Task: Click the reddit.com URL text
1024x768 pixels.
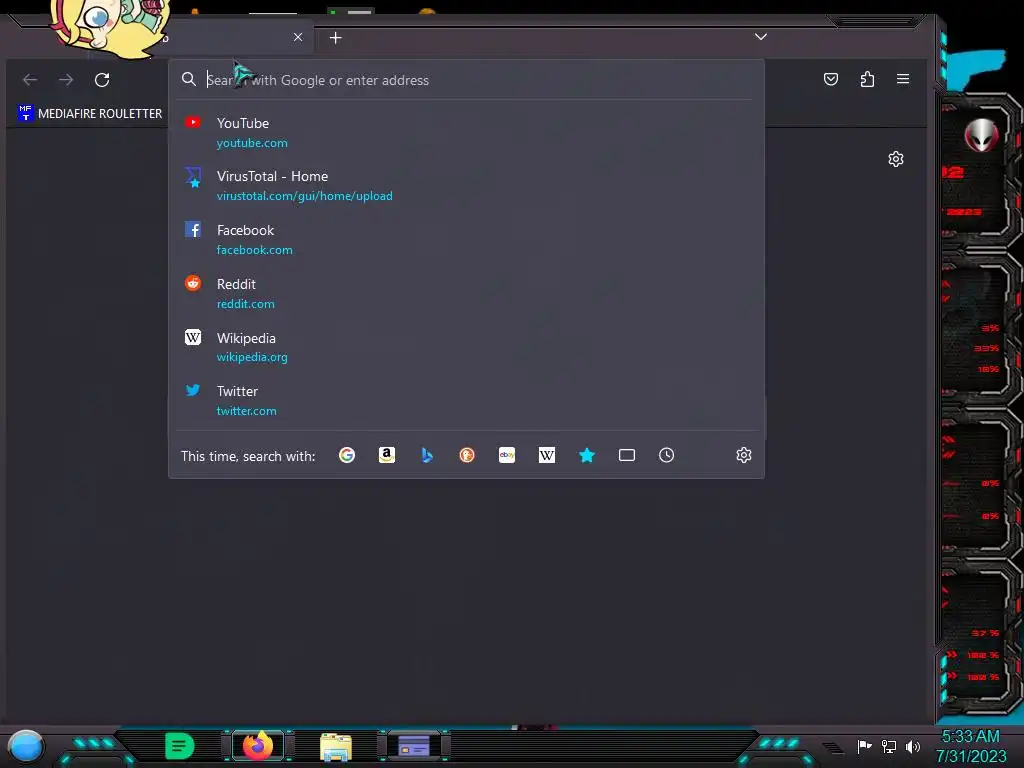Action: coord(246,304)
